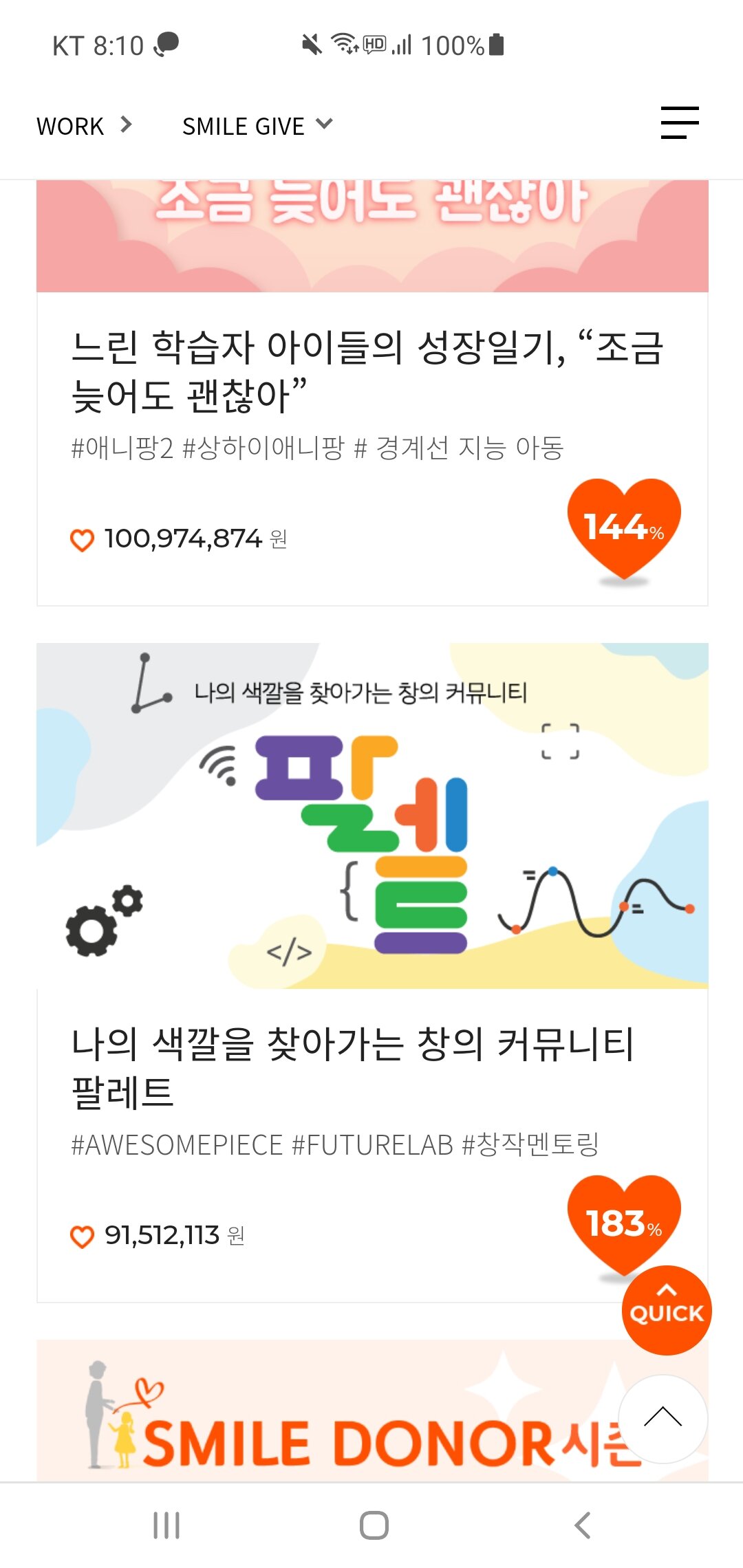Open Android recent apps button
The image size is (743, 1568).
[166, 1525]
